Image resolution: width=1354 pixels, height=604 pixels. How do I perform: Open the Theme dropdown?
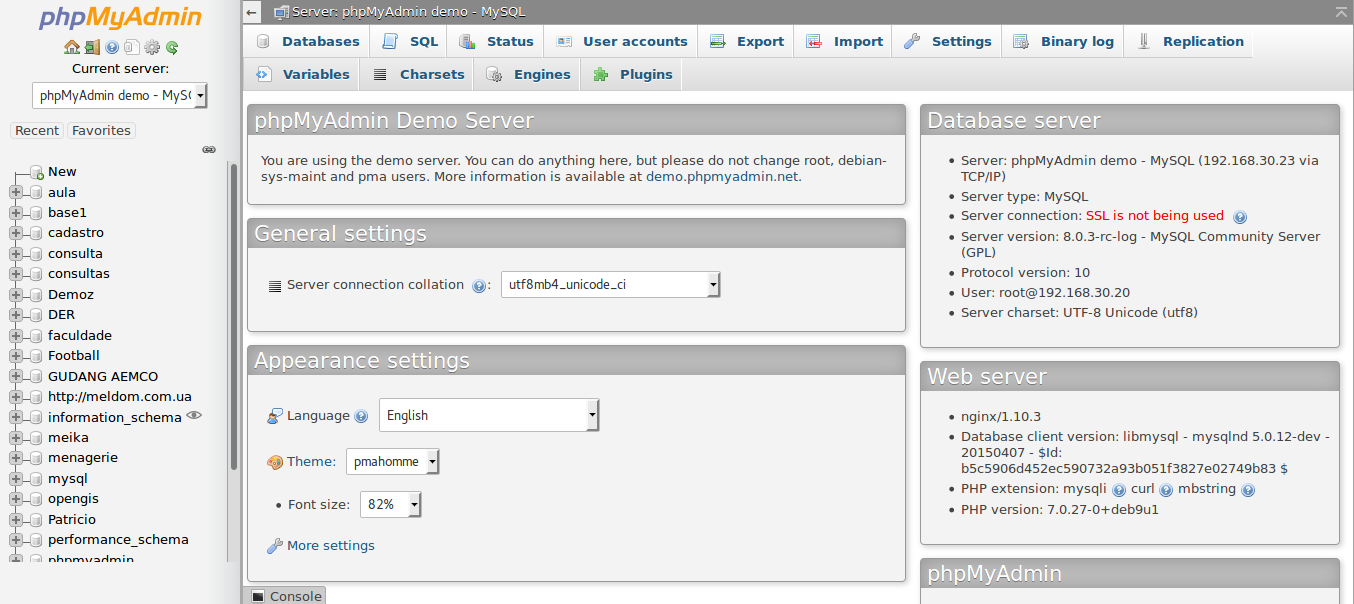coord(393,462)
